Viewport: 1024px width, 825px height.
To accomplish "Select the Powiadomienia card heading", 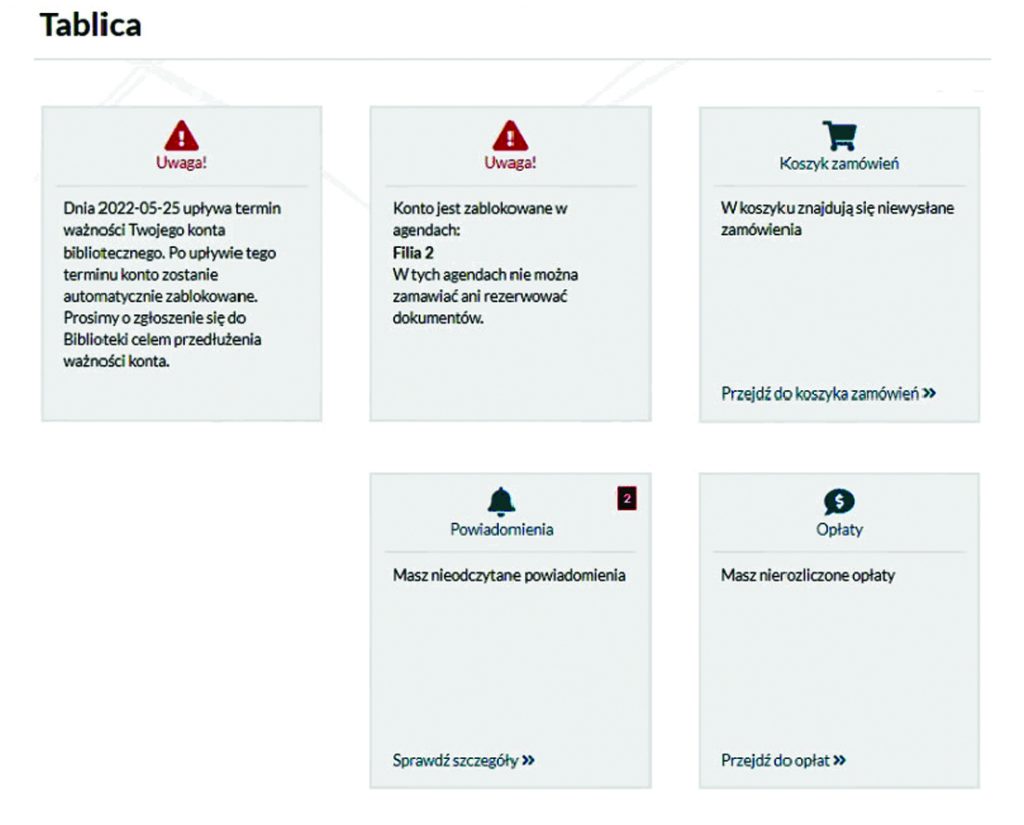I will click(x=501, y=529).
